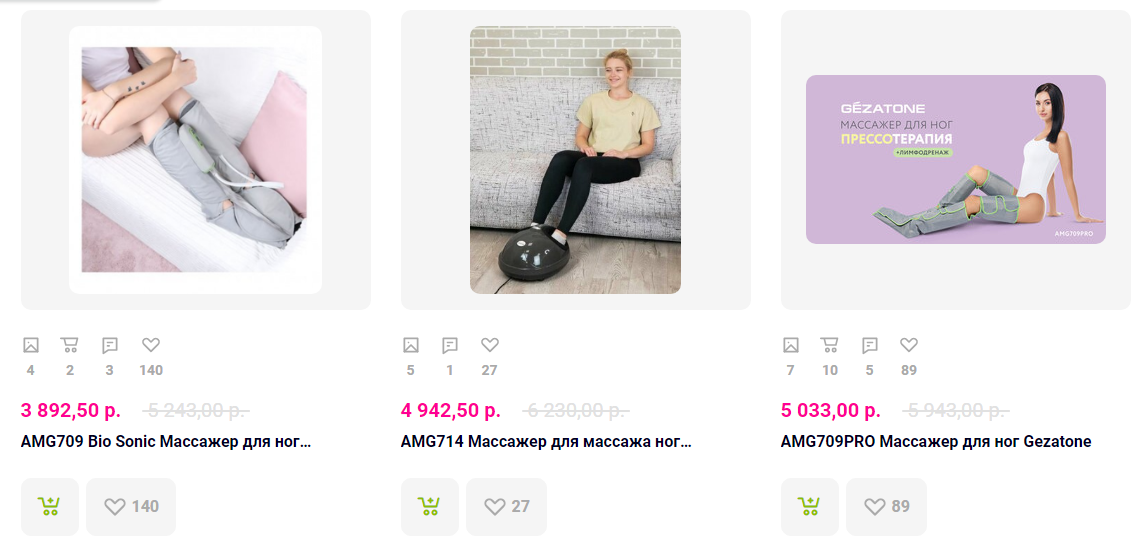This screenshot has width=1140, height=555.
Task: Open Gezatone pressotherapy banner image
Action: [955, 159]
